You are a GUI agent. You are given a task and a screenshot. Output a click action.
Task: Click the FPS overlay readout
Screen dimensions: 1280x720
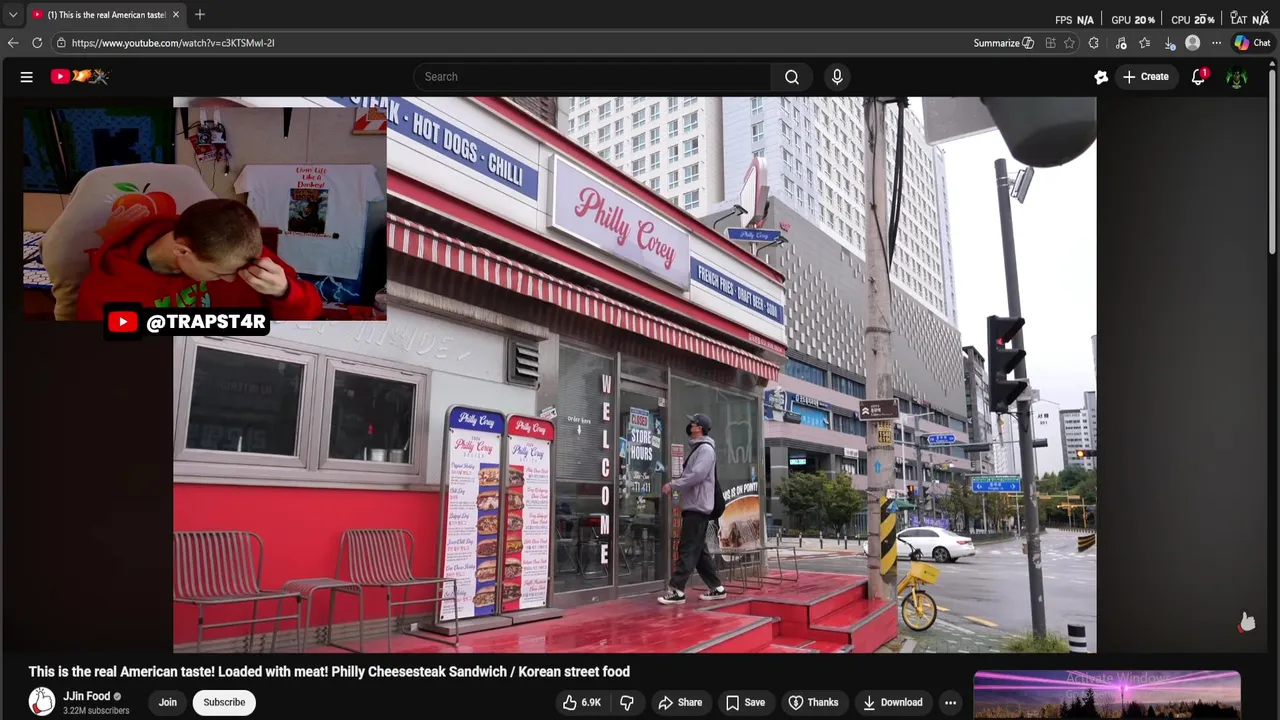click(x=1074, y=20)
